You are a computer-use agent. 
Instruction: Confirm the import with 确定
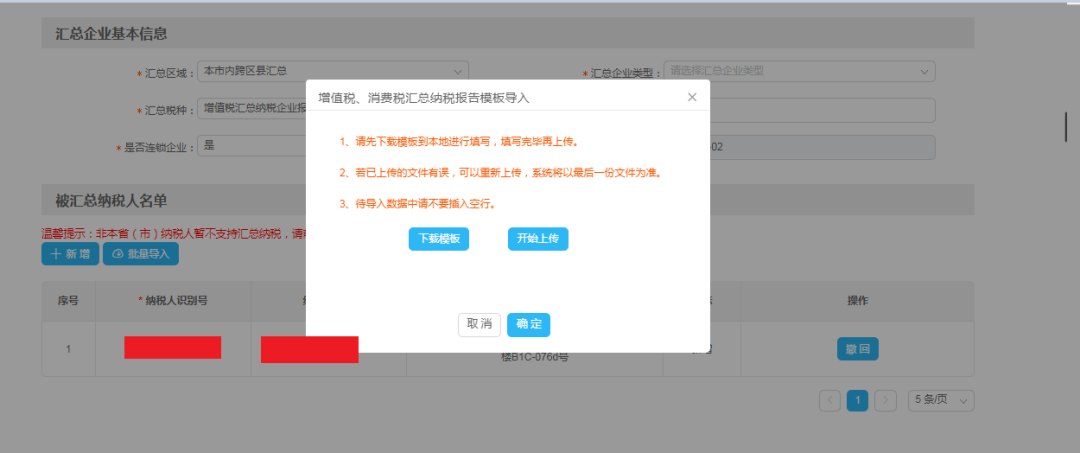coord(528,324)
